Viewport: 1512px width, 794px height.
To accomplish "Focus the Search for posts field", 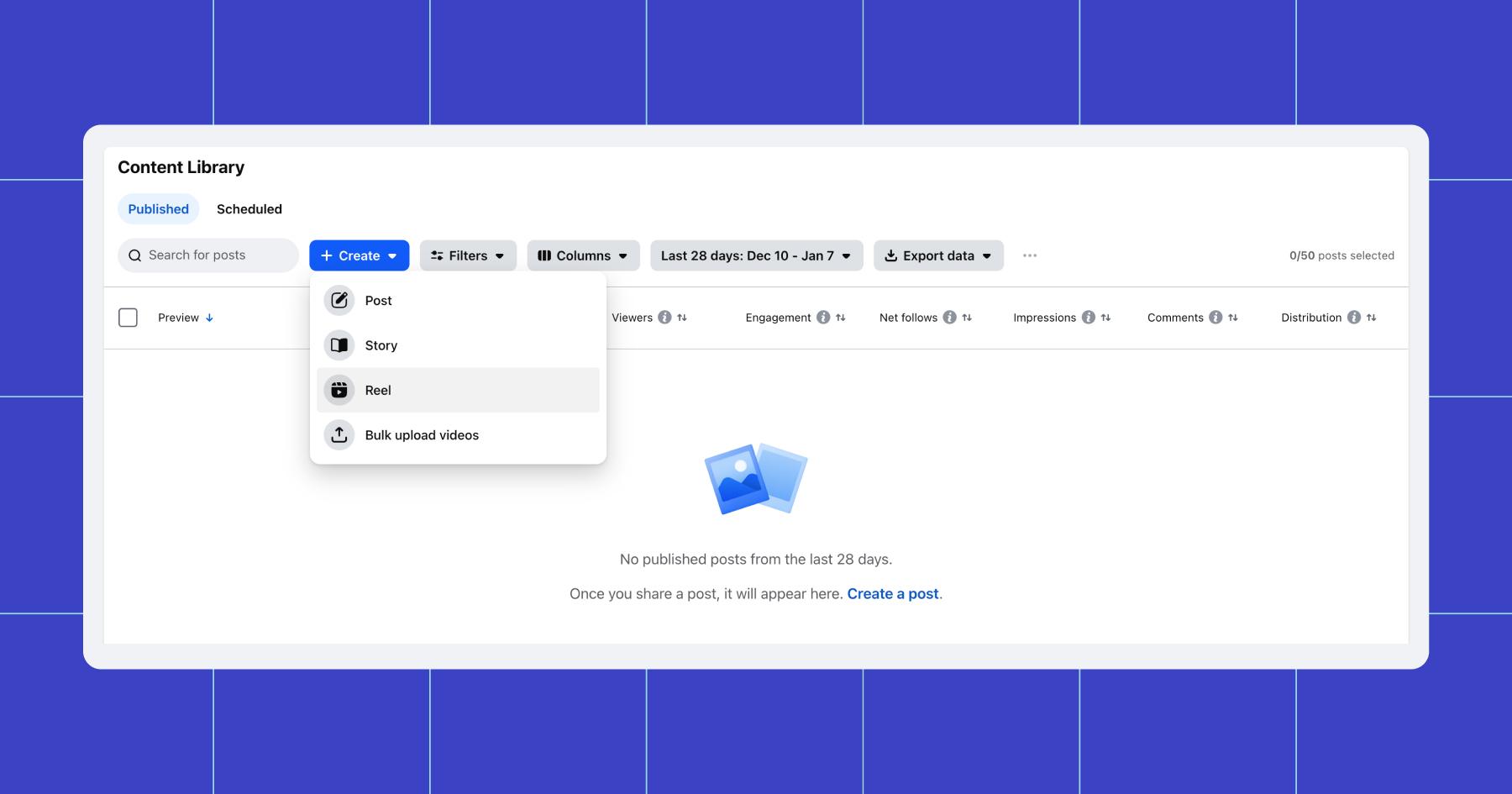I will [208, 255].
